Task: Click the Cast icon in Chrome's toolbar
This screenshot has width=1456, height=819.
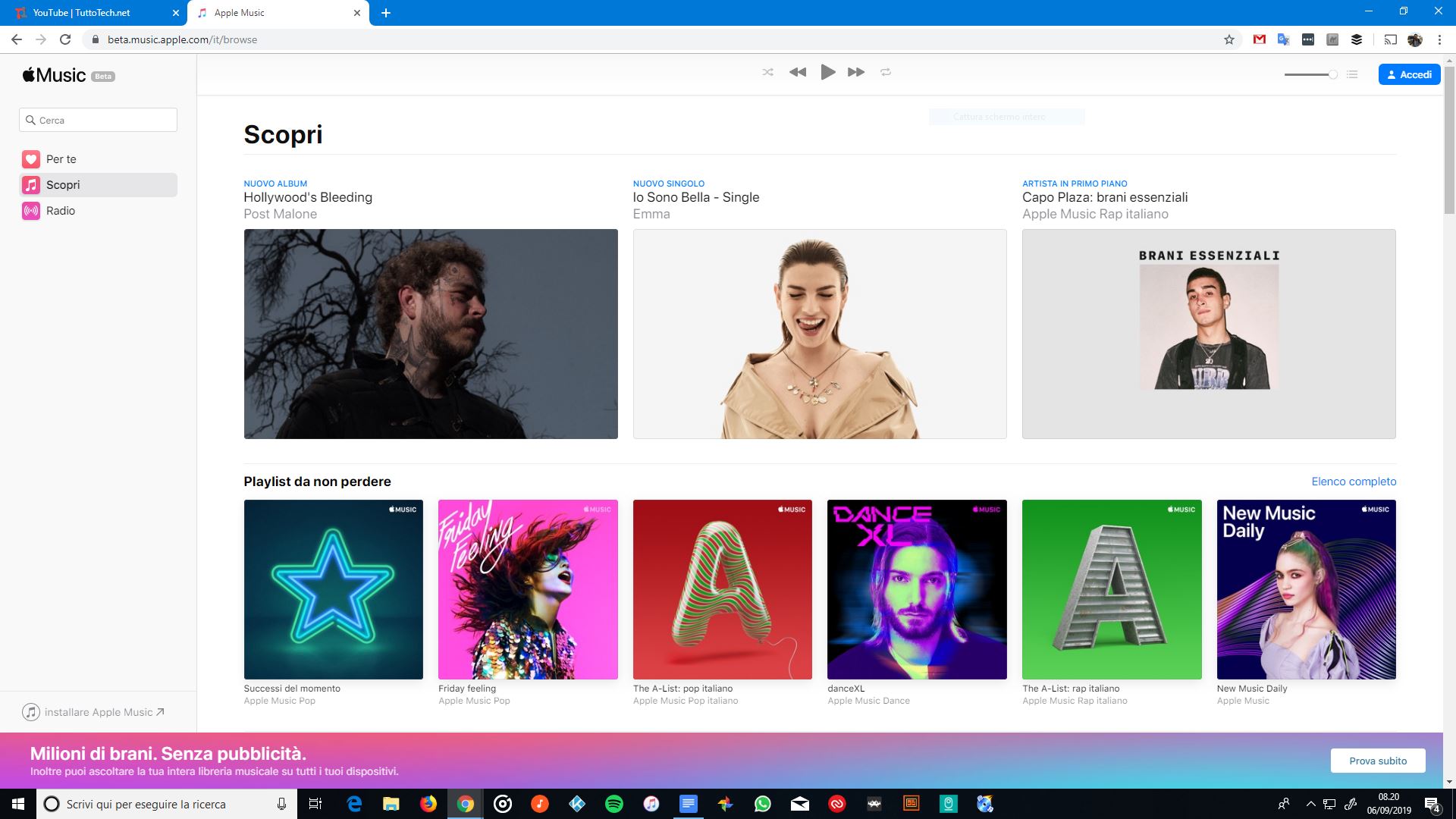Action: (x=1391, y=39)
